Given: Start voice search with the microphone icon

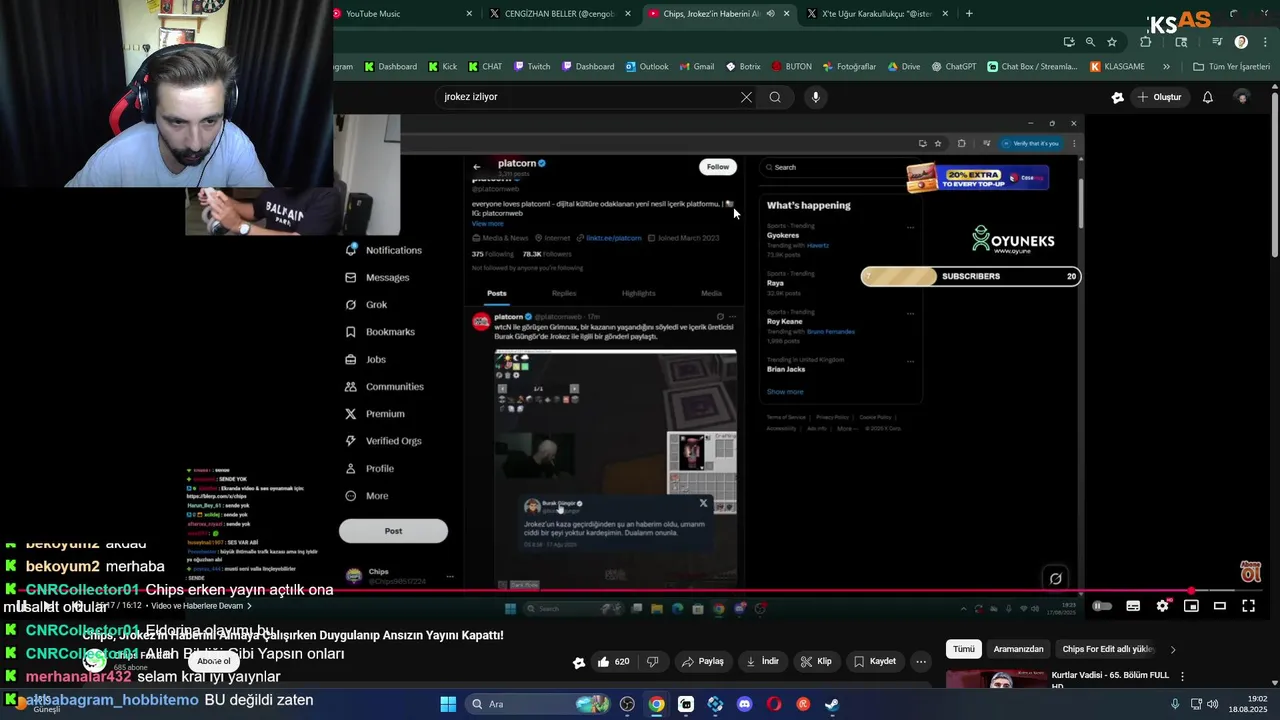Looking at the screenshot, I should click(816, 97).
